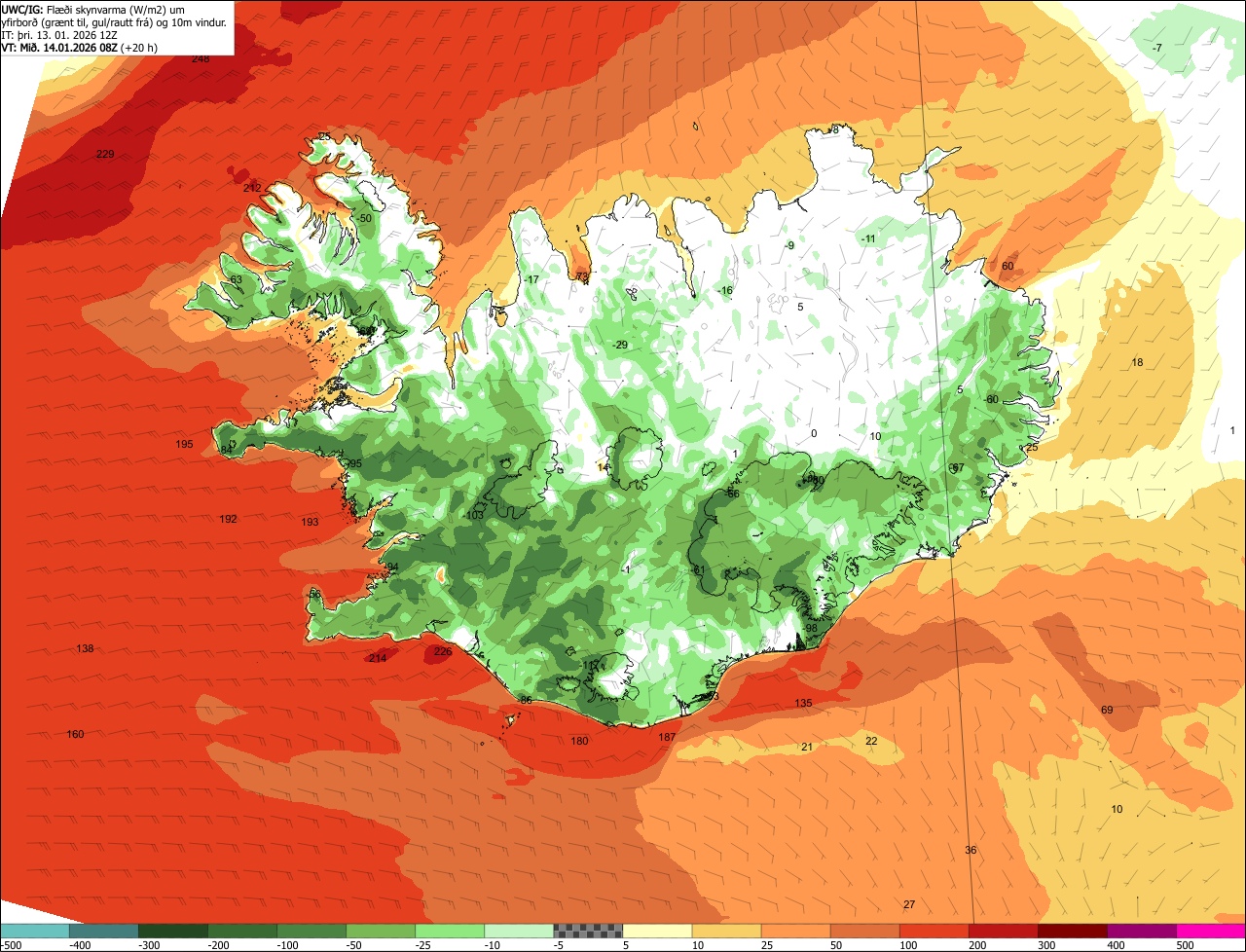Select the dark green legend swatch between -300 and -200
The height and width of the screenshot is (952, 1246).
click(174, 931)
